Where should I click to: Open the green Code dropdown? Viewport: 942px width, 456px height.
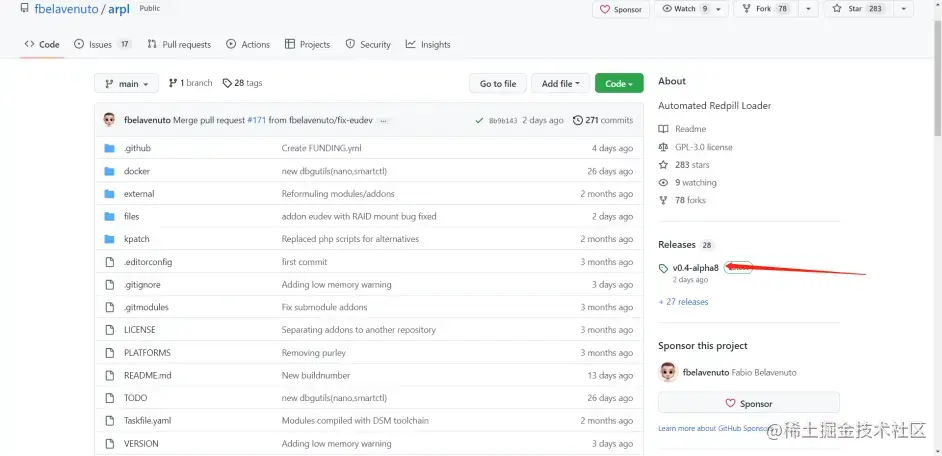pyautogui.click(x=619, y=84)
